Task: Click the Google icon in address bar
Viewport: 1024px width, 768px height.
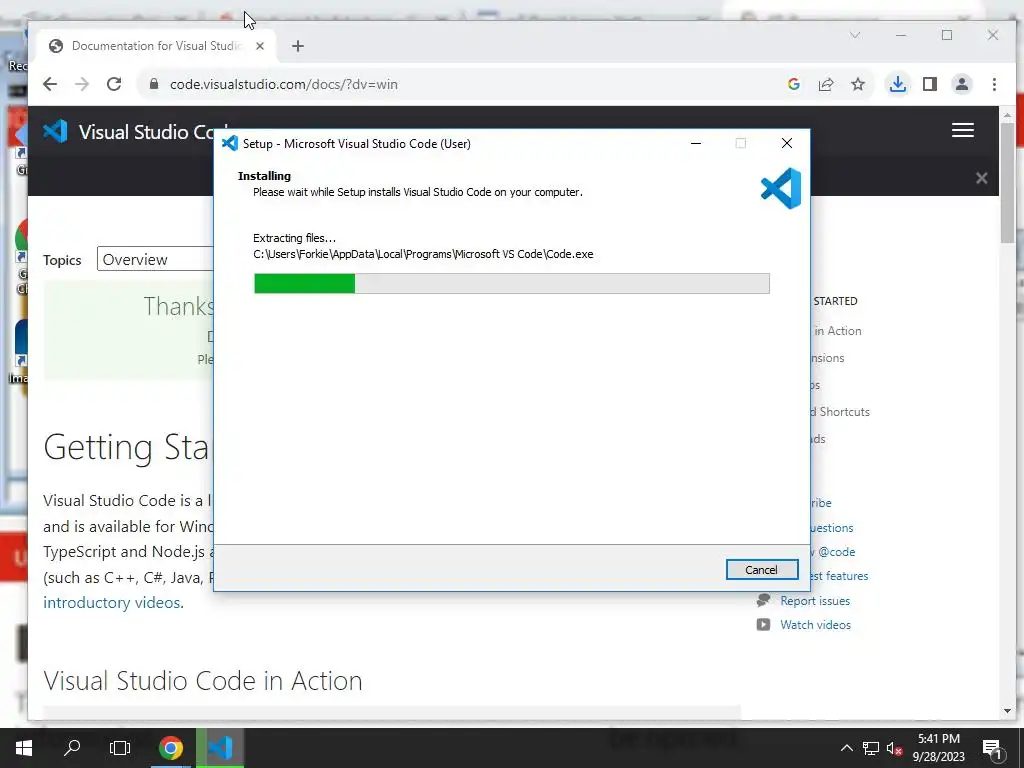Action: click(793, 84)
